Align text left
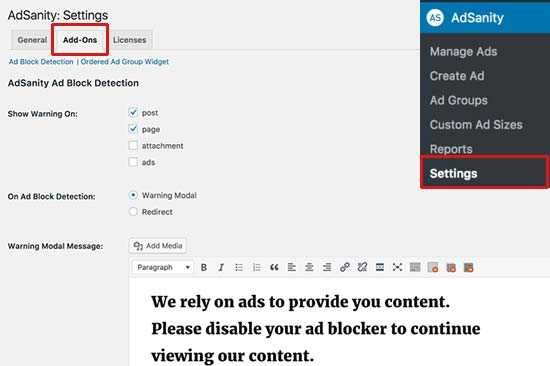Image resolution: width=550 pixels, height=366 pixels. (x=291, y=267)
